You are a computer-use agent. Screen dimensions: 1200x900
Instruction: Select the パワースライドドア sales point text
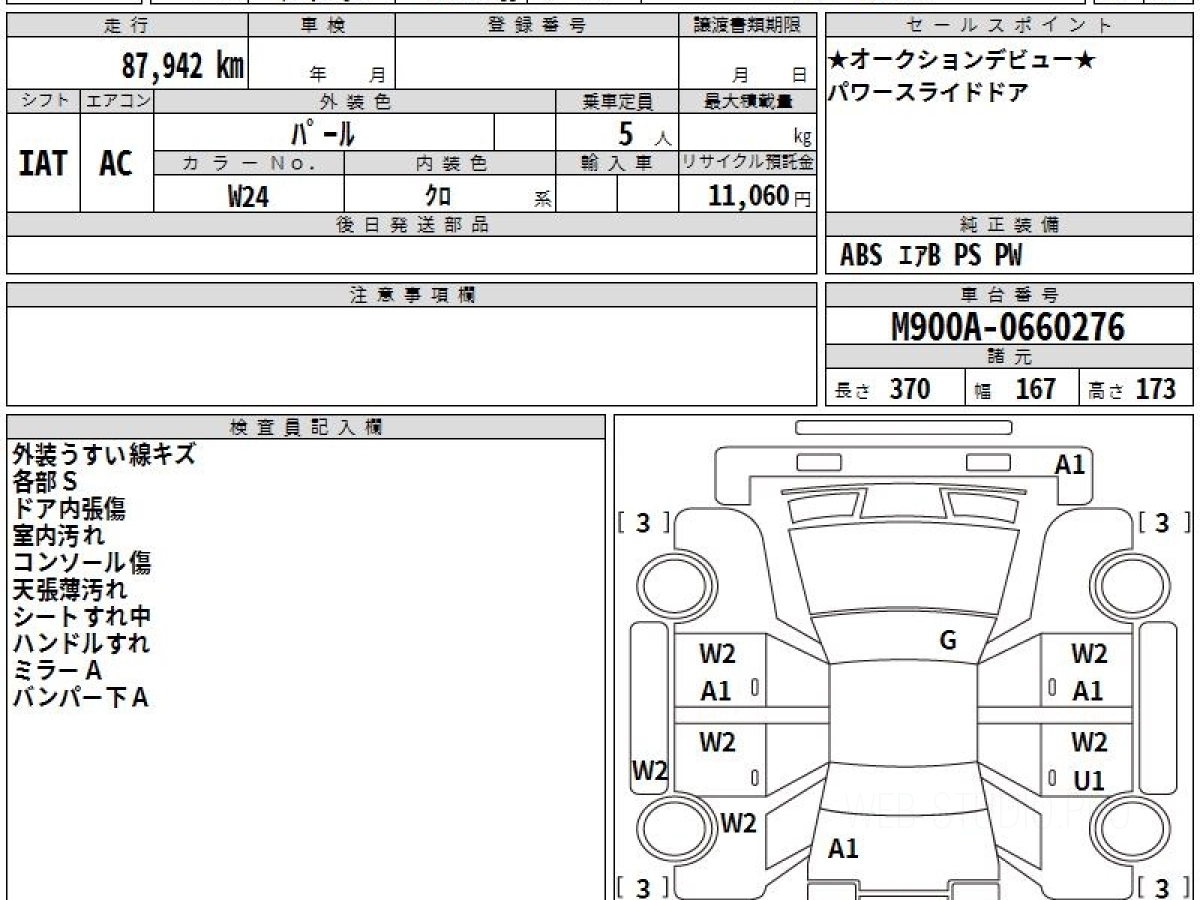[x=927, y=93]
